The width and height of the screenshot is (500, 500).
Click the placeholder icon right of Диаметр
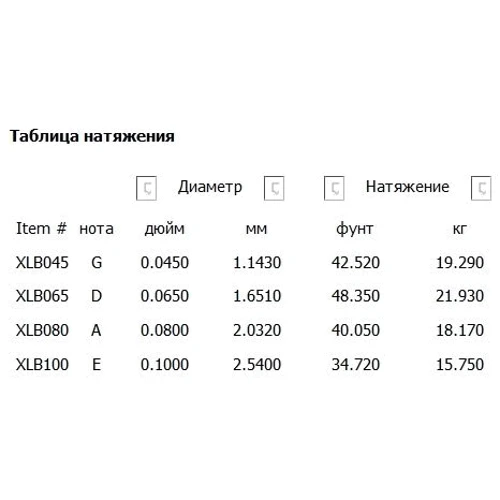pyautogui.click(x=274, y=188)
